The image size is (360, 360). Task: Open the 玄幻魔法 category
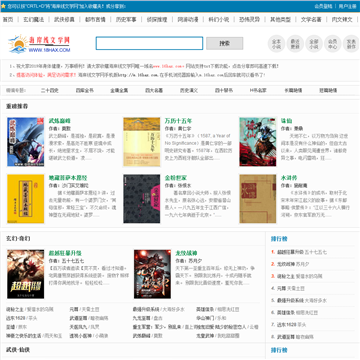point(34,19)
